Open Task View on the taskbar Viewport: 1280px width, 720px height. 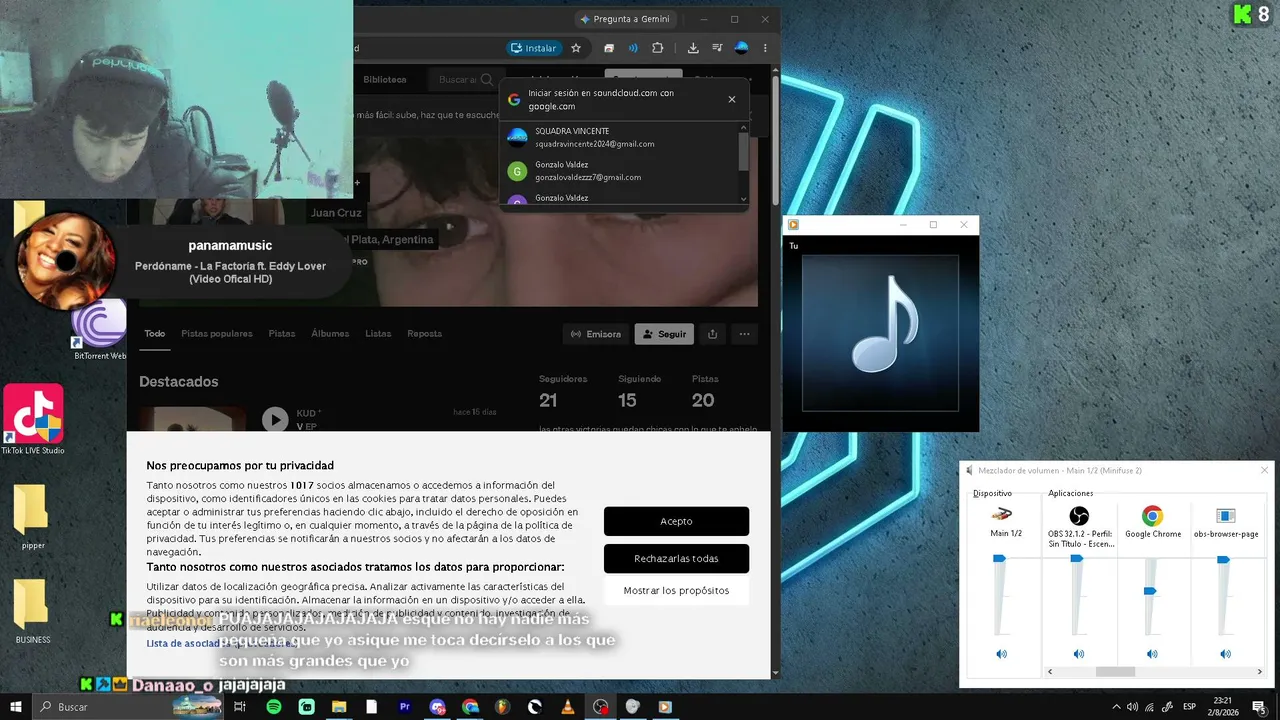240,707
